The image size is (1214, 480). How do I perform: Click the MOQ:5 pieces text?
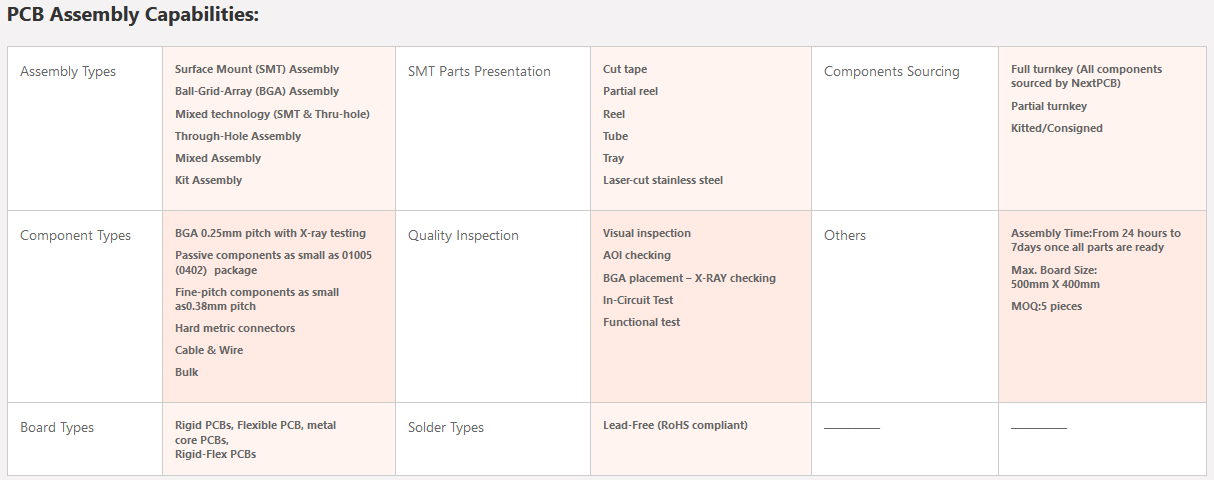coord(1046,306)
